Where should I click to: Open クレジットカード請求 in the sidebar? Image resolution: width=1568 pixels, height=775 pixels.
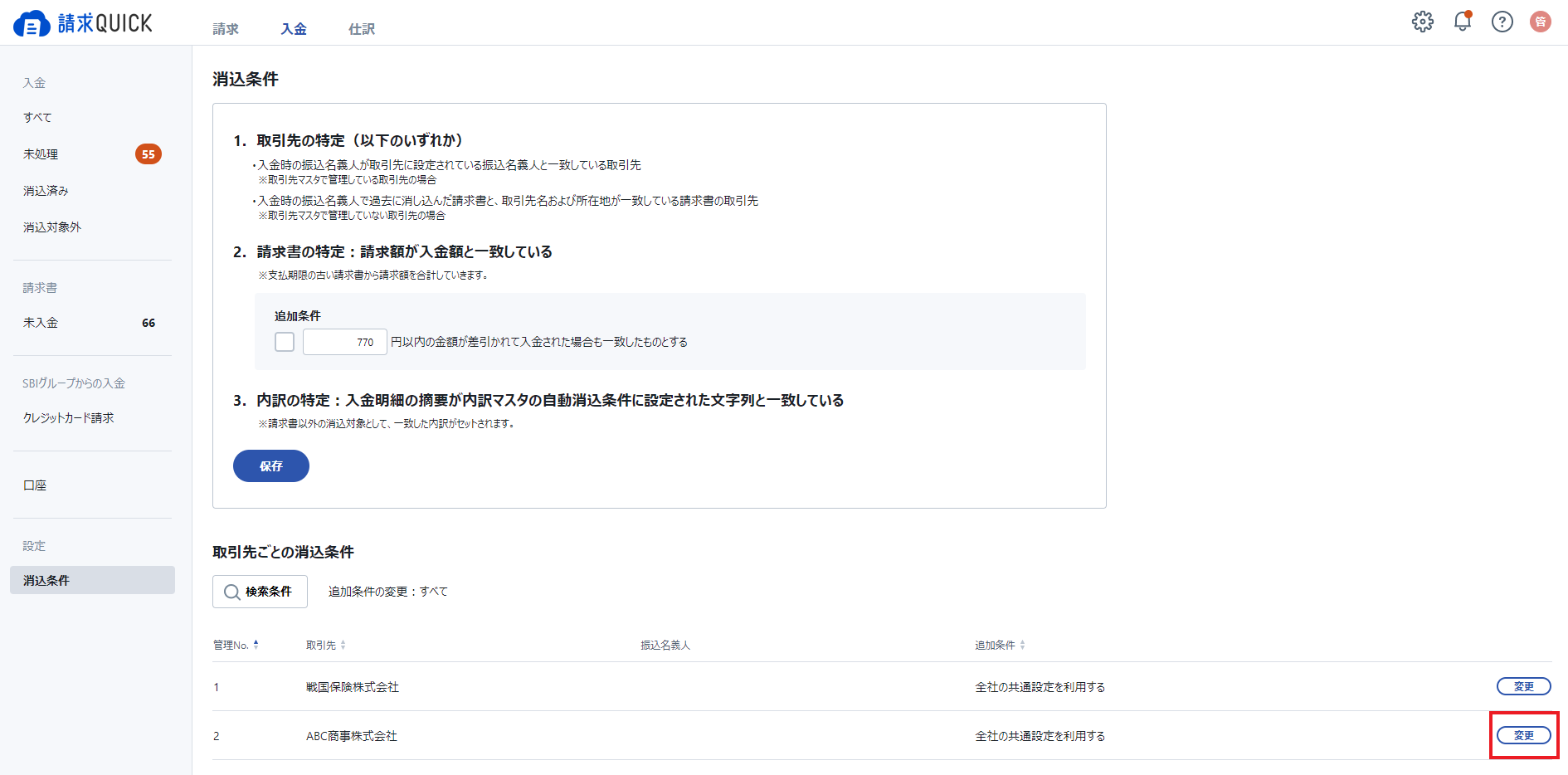69,418
